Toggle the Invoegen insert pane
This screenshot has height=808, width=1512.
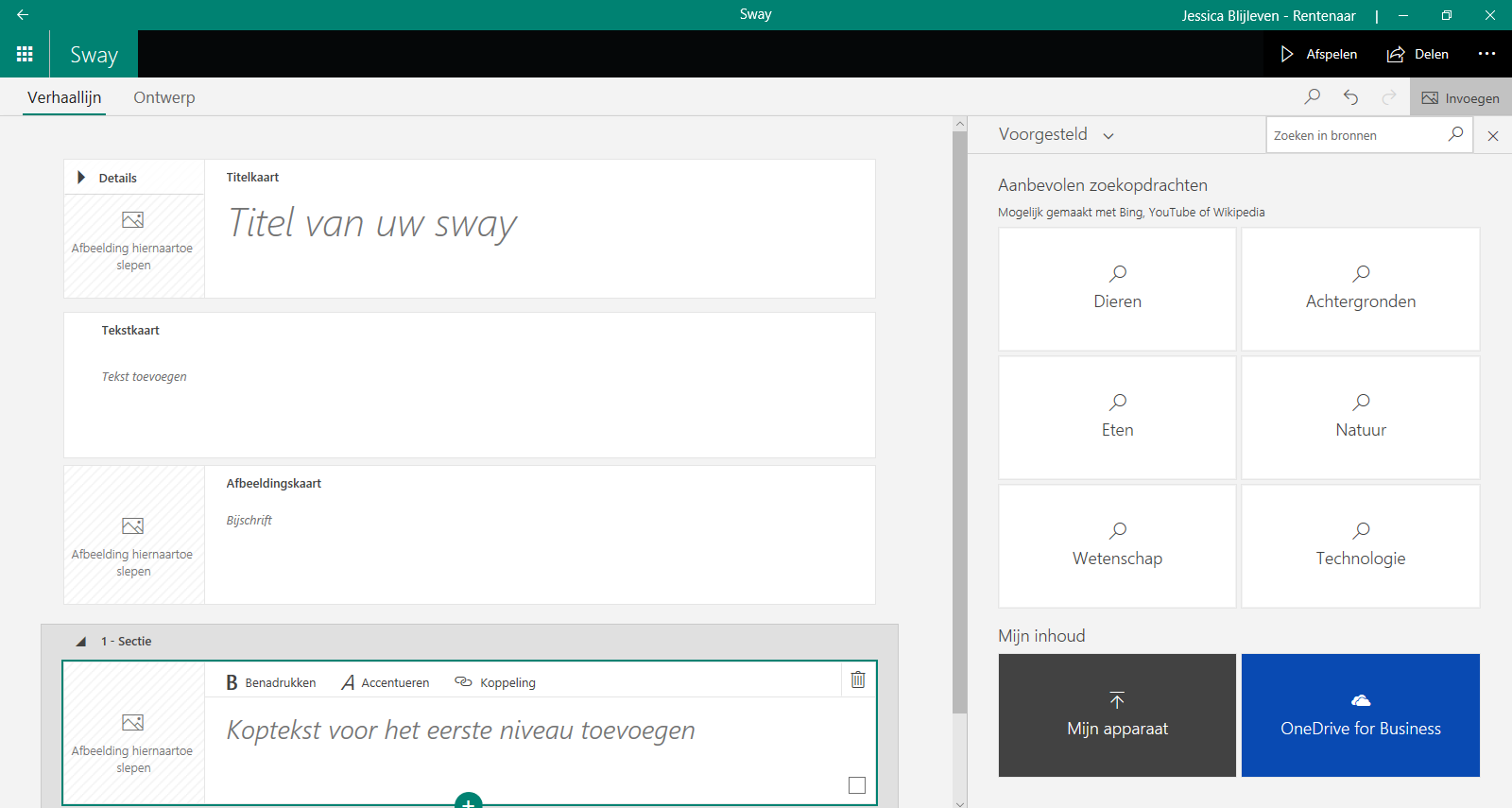pyautogui.click(x=1461, y=97)
